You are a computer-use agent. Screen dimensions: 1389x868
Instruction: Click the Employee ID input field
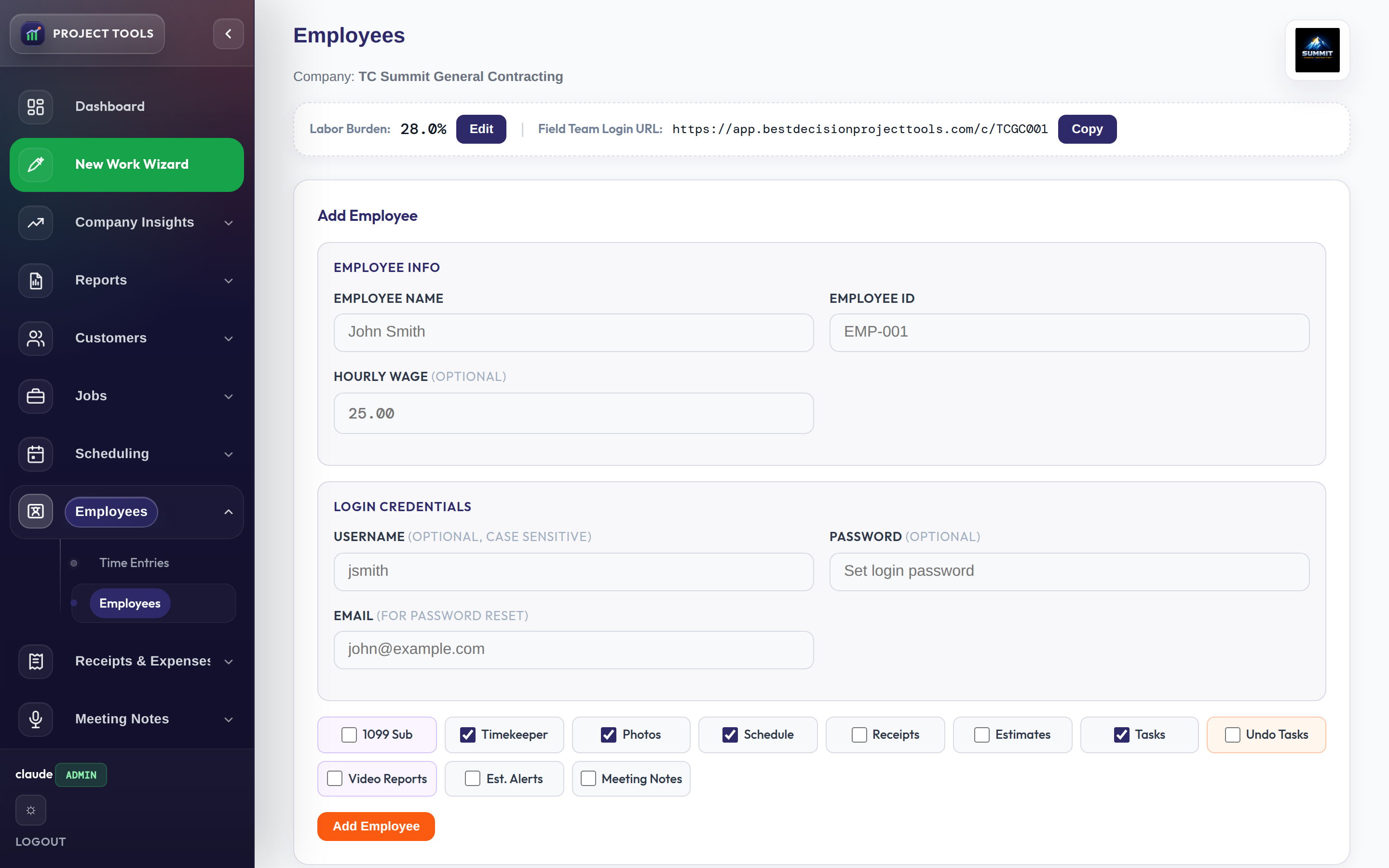tap(1069, 332)
